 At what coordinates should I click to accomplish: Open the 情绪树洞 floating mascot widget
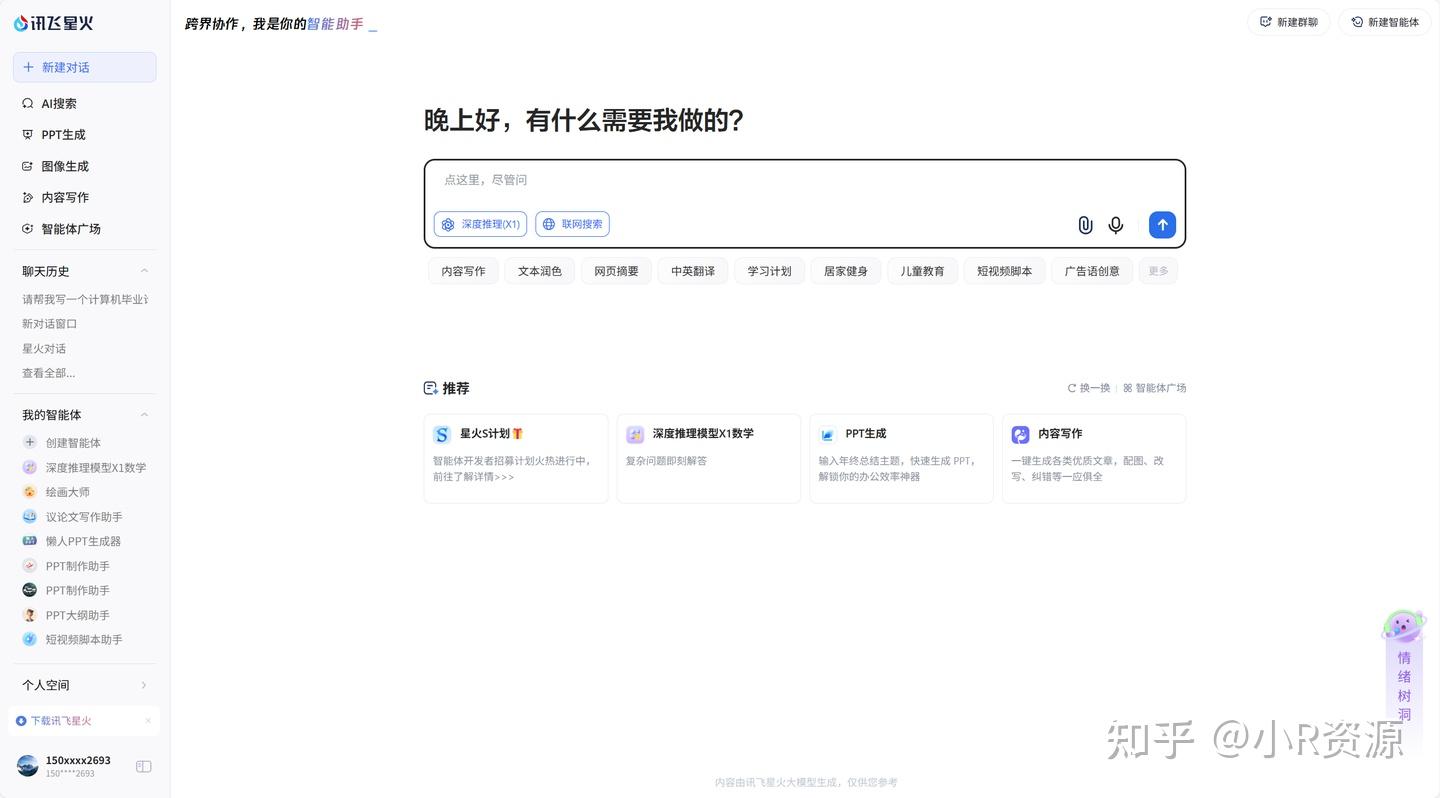[x=1404, y=668]
